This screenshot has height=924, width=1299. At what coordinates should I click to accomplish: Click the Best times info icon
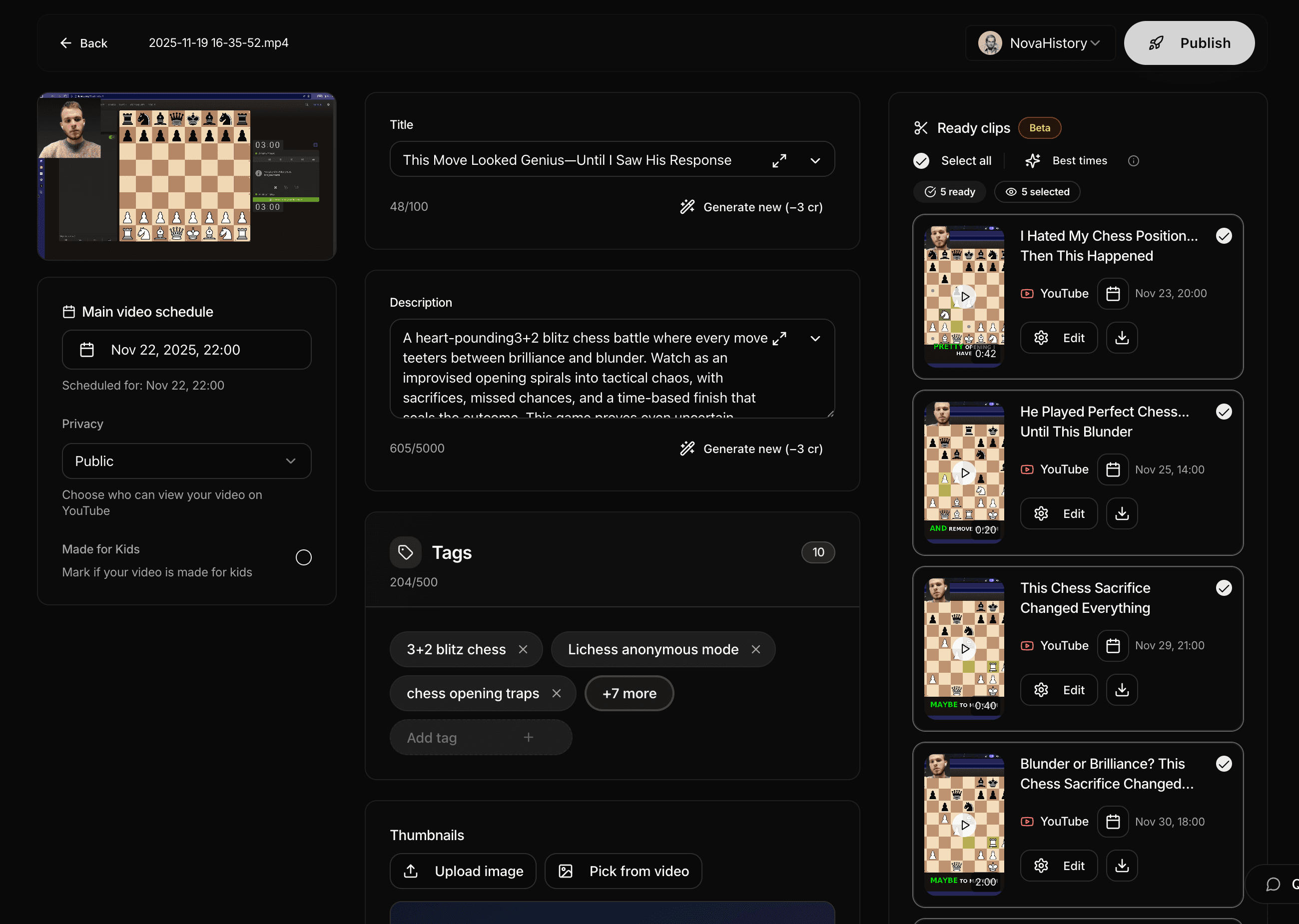1133,161
